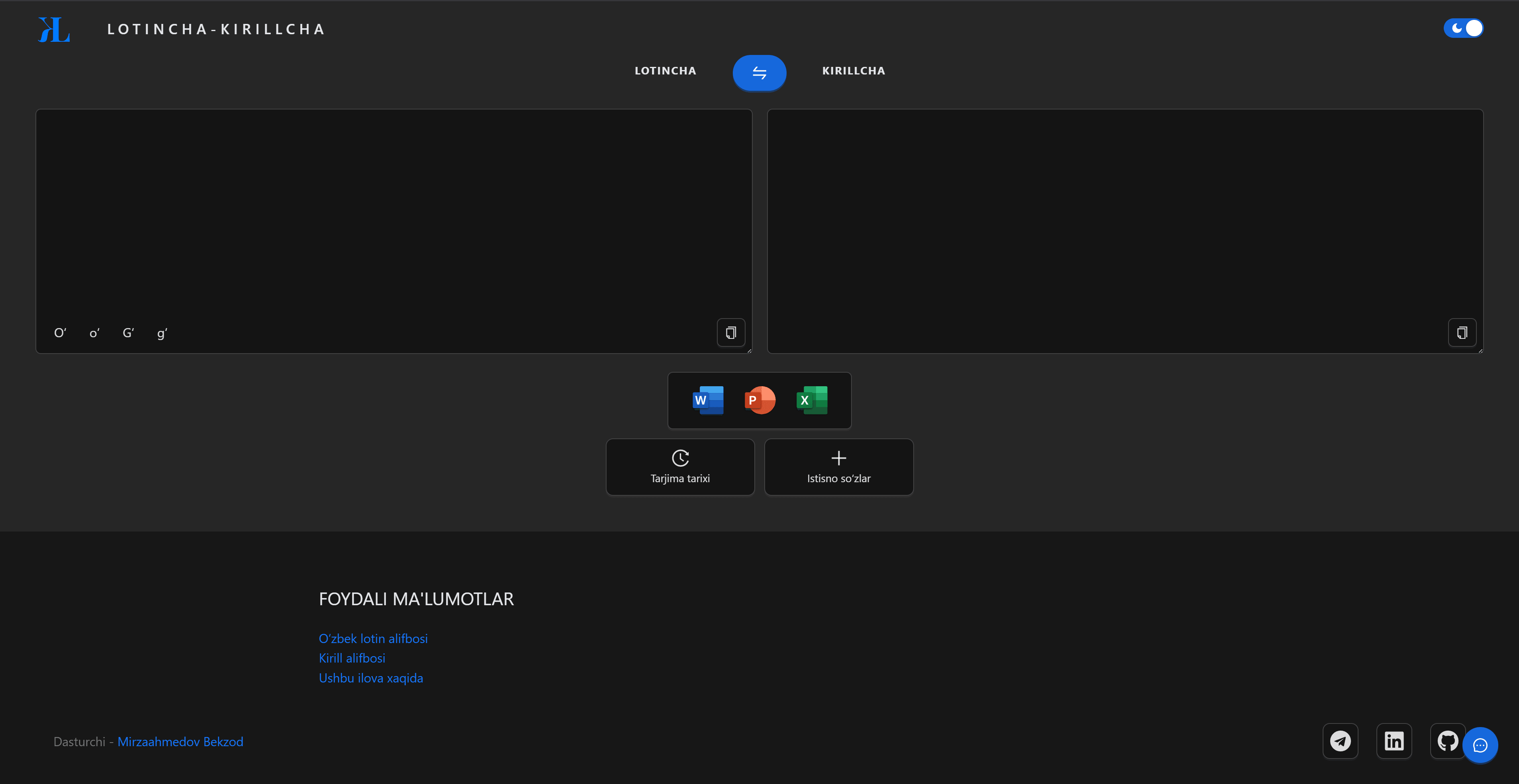Copy text from the Cyrillic output box
This screenshot has height=784, width=1519.
click(1462, 332)
